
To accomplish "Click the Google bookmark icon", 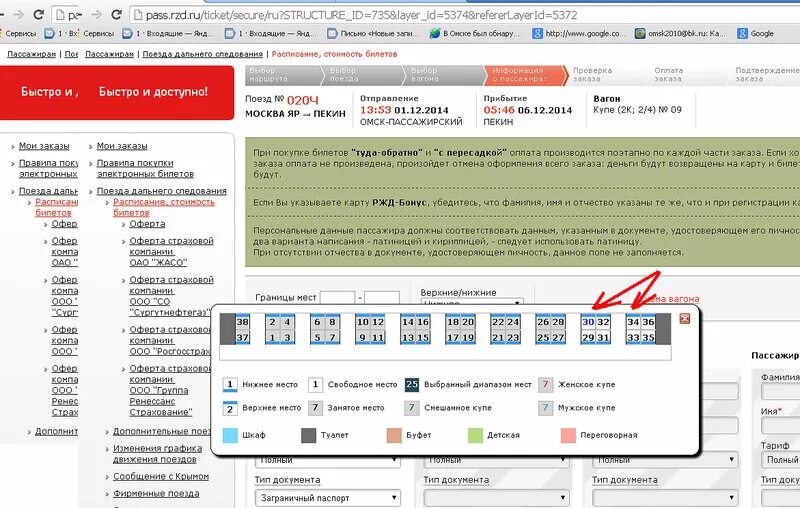I will [x=742, y=34].
